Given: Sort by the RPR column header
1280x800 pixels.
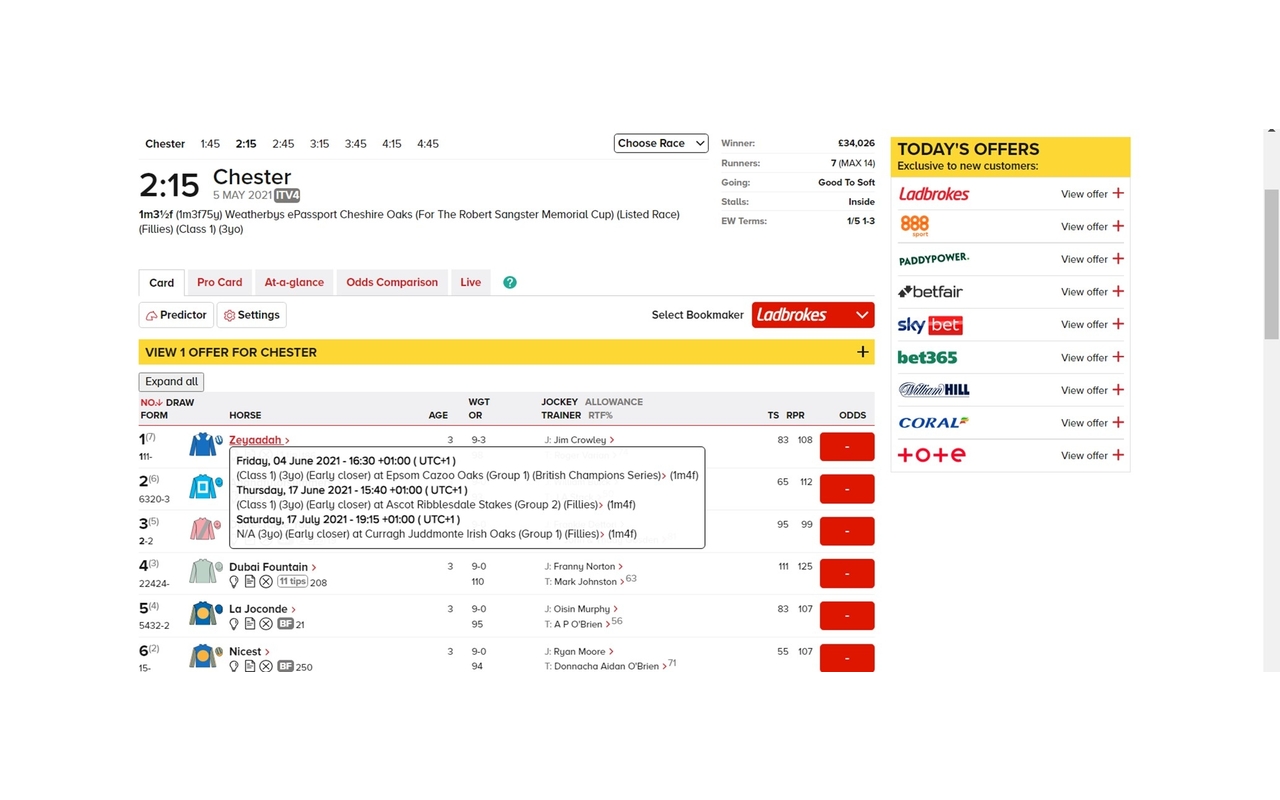Looking at the screenshot, I should (795, 415).
